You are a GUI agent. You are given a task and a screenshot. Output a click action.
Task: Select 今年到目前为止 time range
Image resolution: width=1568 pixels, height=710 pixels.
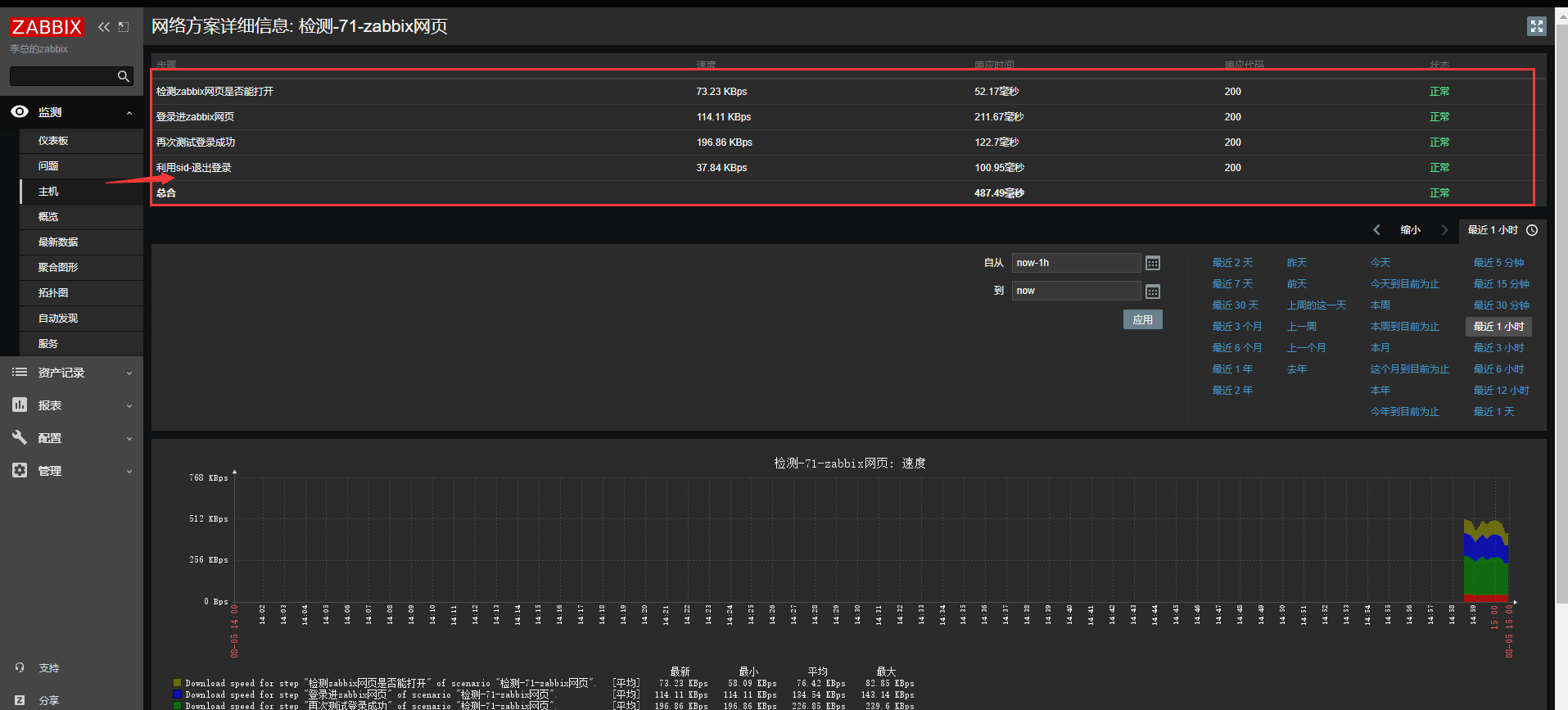pyautogui.click(x=1404, y=412)
